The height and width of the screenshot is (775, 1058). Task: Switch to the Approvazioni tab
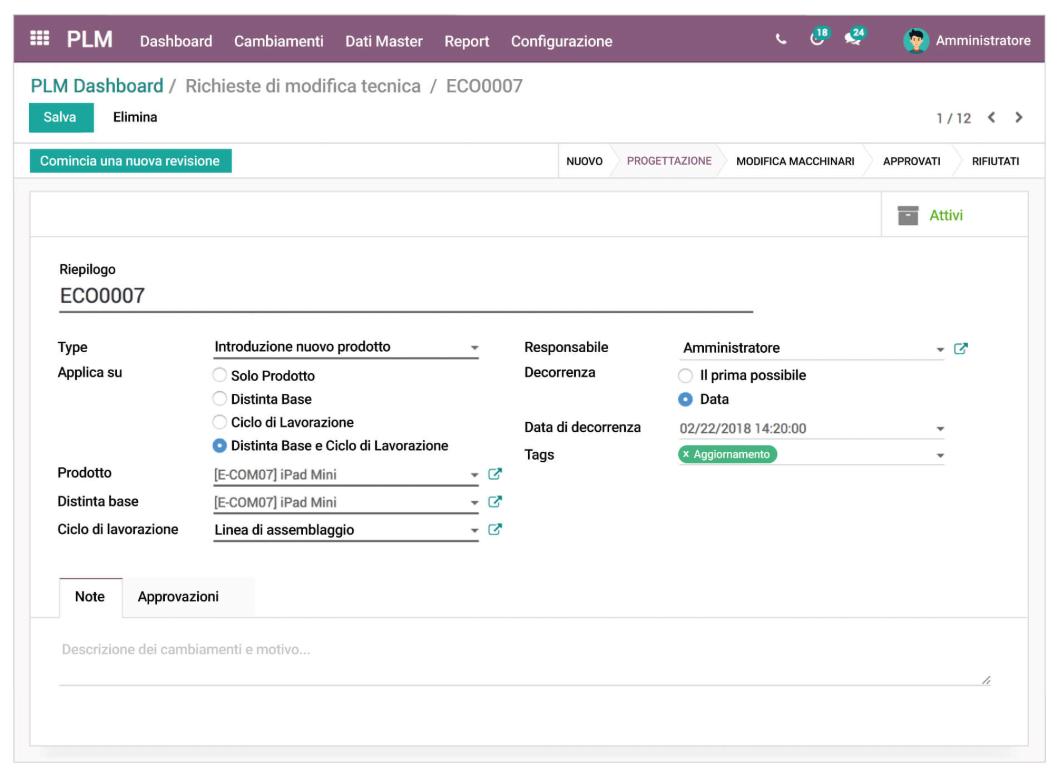click(x=178, y=597)
